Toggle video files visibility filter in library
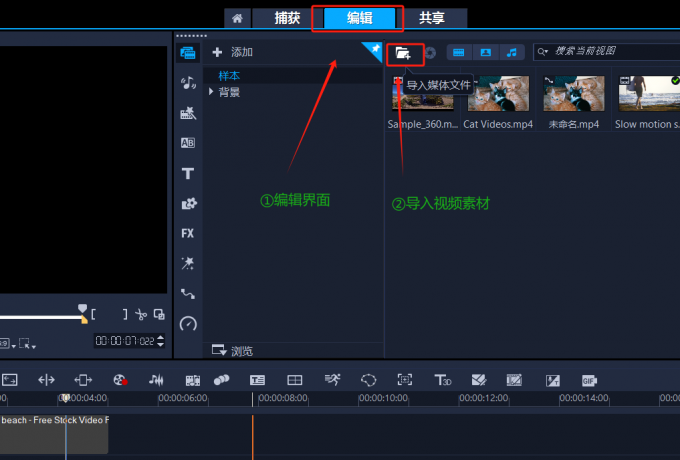680x460 pixels. coord(458,52)
